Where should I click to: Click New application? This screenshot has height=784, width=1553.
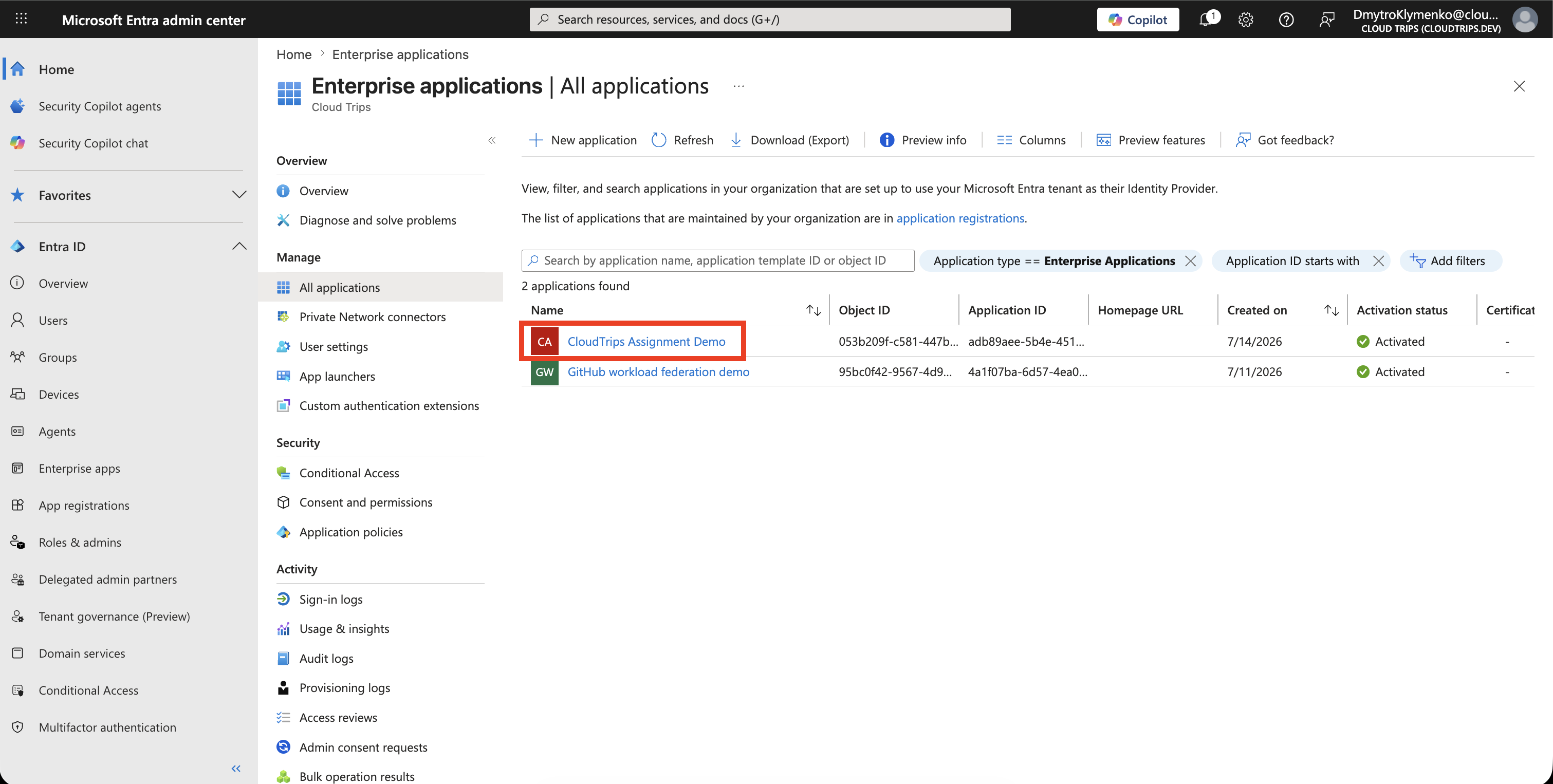582,140
